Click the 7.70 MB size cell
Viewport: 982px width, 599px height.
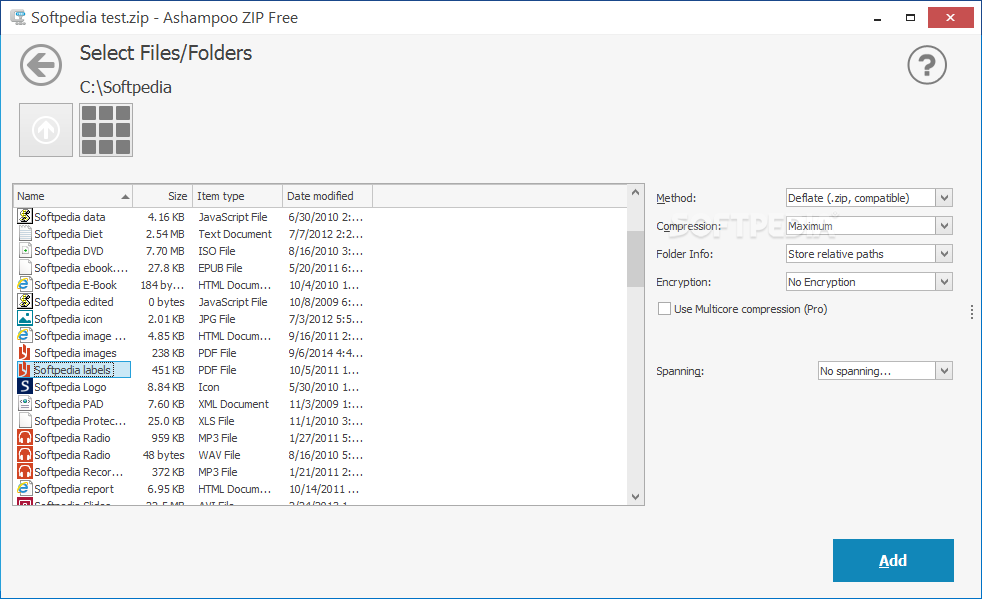pos(165,251)
